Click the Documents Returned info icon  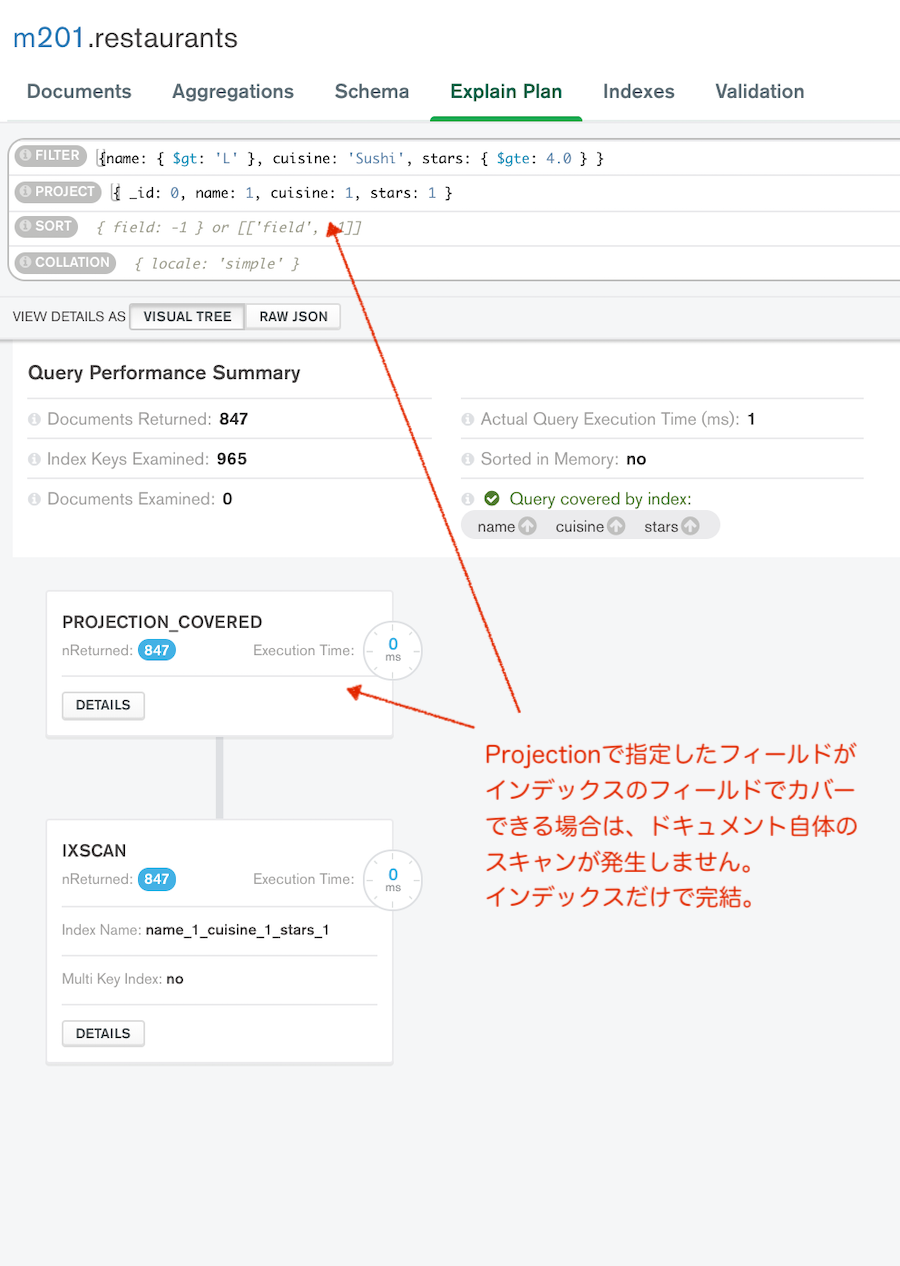point(33,419)
